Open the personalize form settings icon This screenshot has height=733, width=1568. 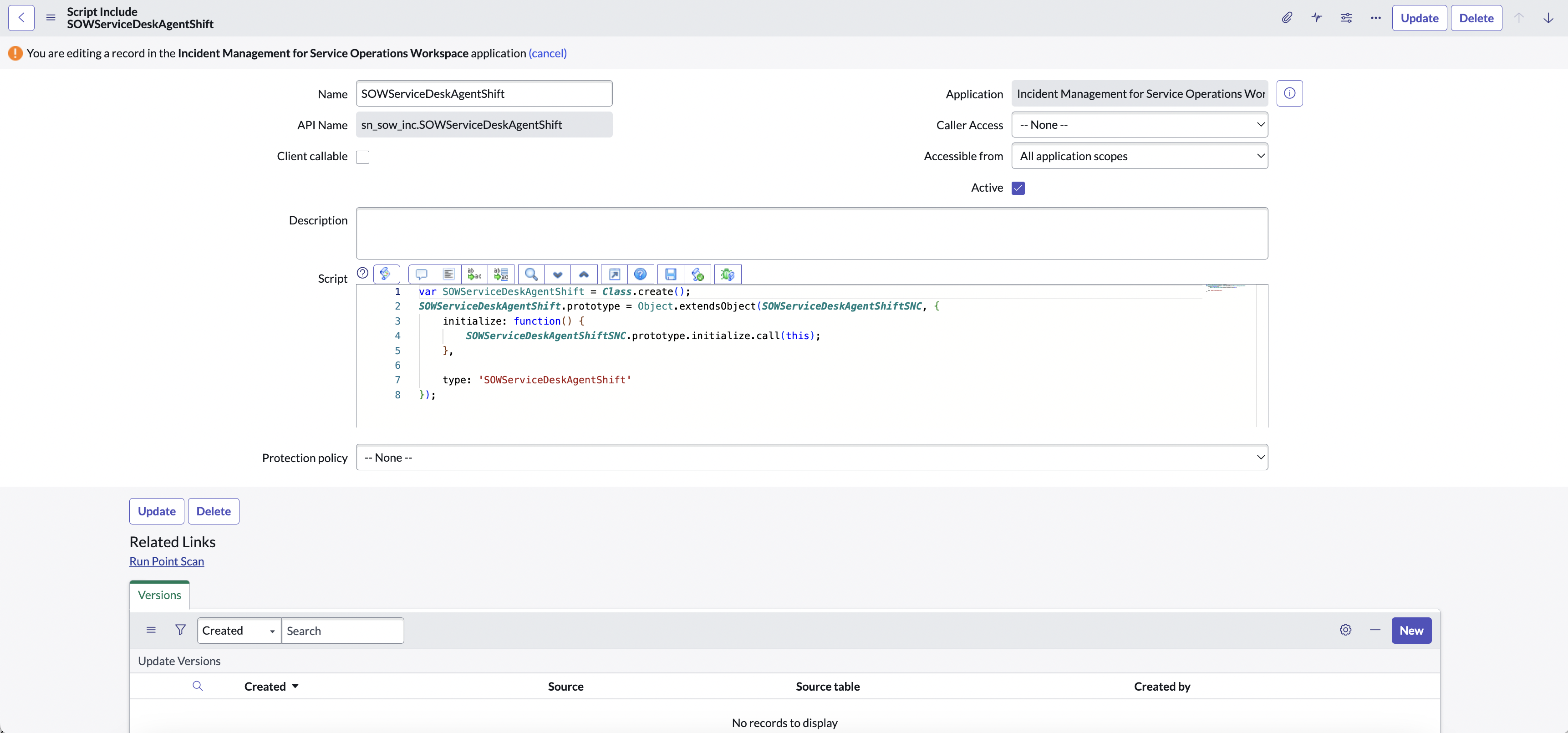point(1346,18)
